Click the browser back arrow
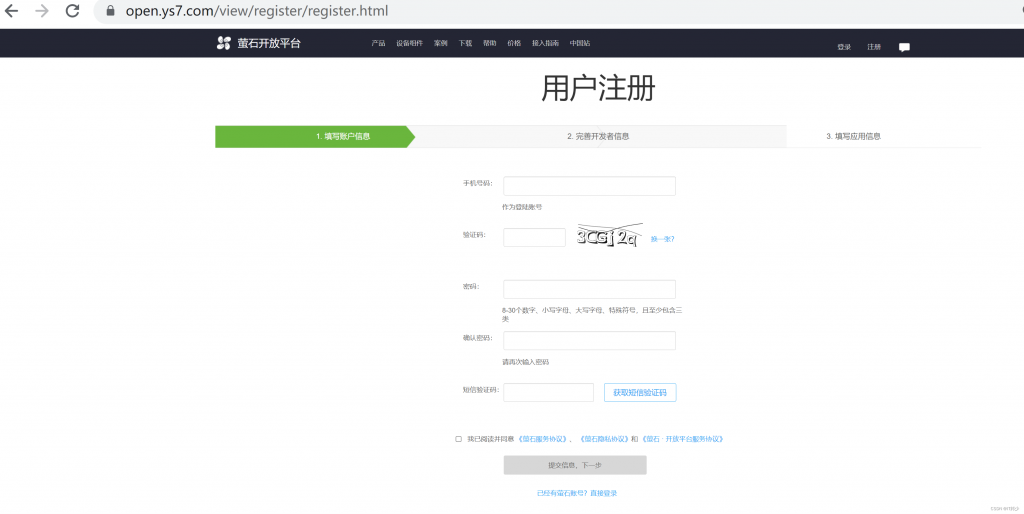Viewport: 1024px width, 514px height. [x=12, y=10]
